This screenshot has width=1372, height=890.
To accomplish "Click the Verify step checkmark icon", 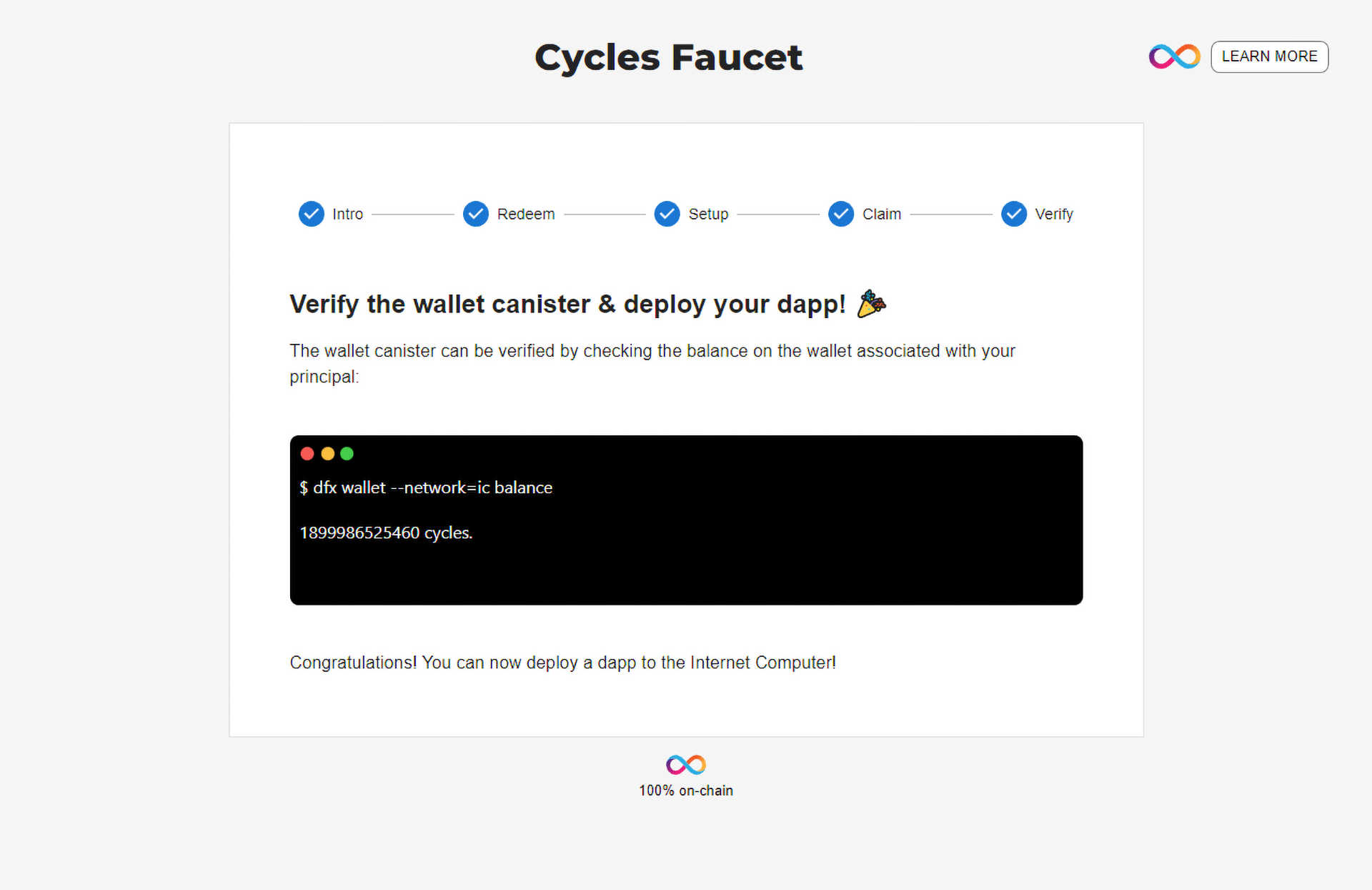I will pyautogui.click(x=1012, y=213).
